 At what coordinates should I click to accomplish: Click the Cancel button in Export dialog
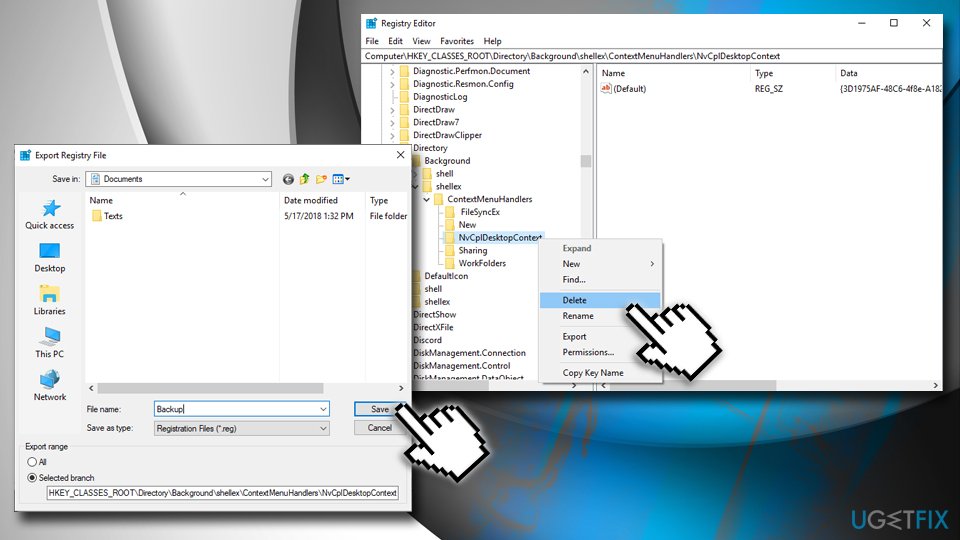coord(379,428)
